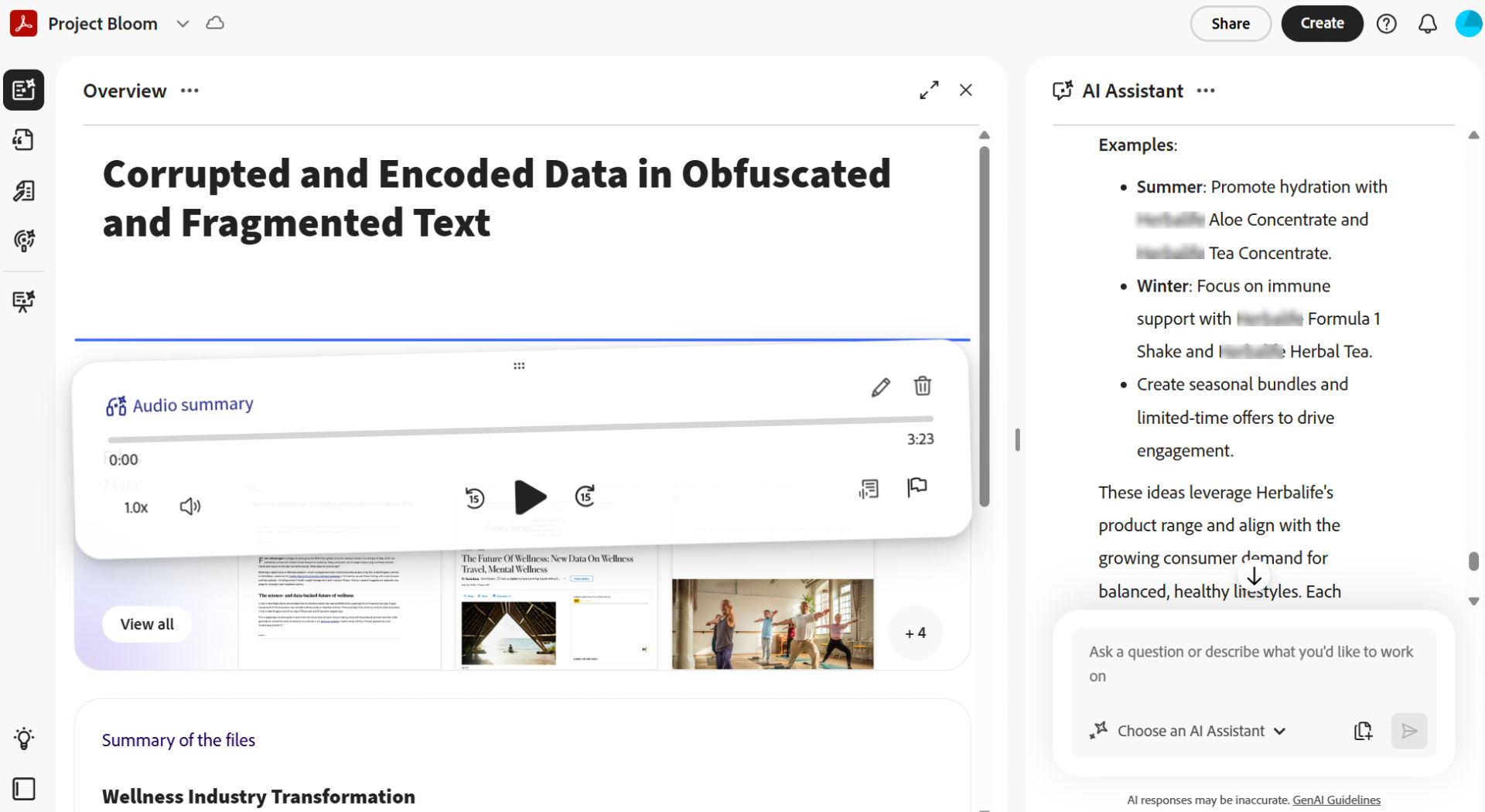Open the GenAI Guidelines link
The image size is (1485, 812).
[1336, 800]
